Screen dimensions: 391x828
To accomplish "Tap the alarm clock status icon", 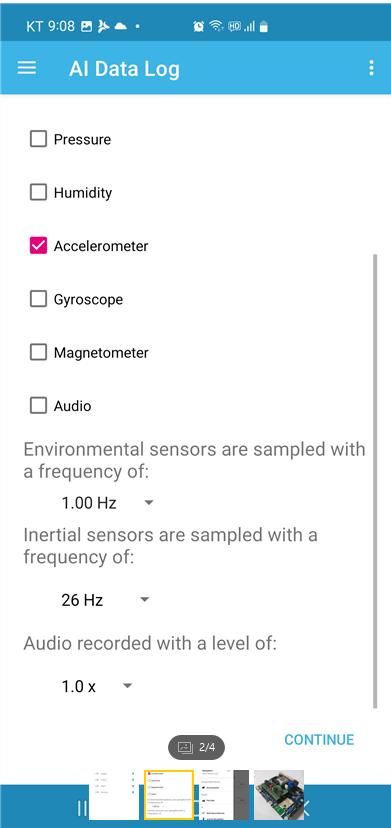I will pos(199,26).
